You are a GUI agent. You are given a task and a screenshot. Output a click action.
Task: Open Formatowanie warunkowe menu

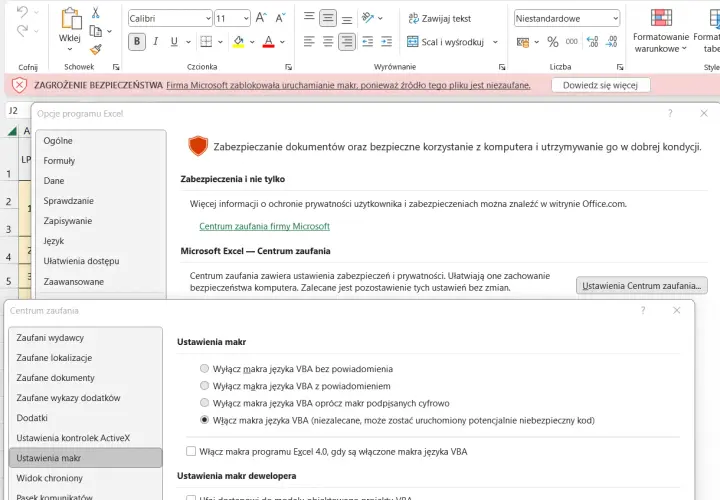click(661, 31)
